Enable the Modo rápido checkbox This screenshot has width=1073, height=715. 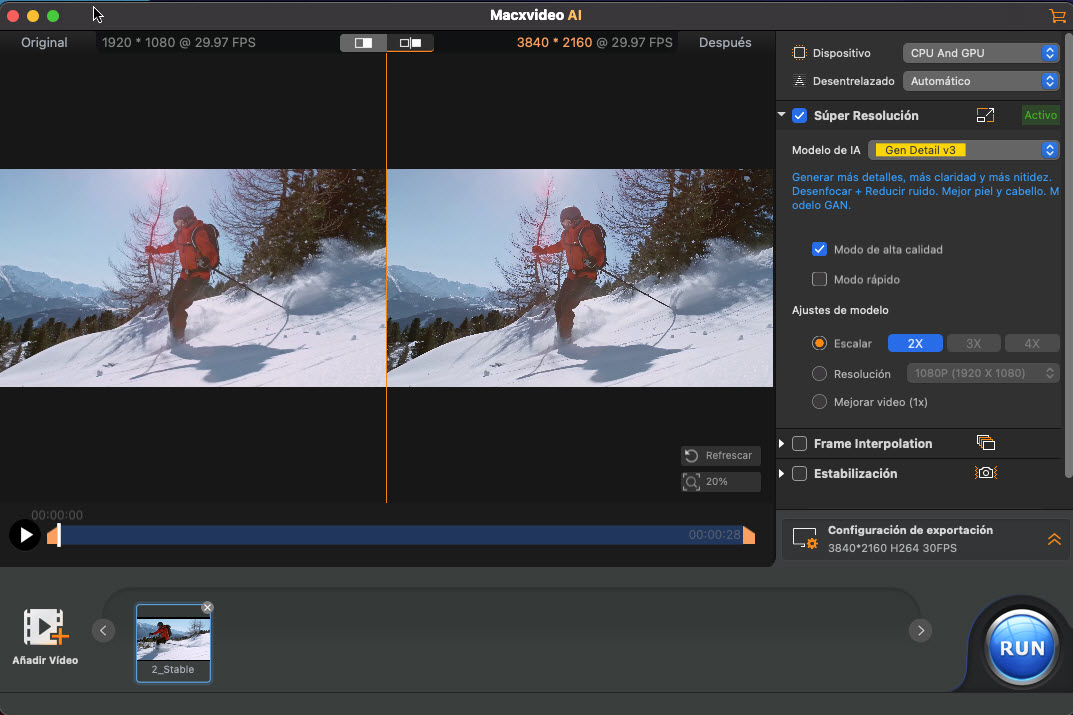[x=820, y=280]
